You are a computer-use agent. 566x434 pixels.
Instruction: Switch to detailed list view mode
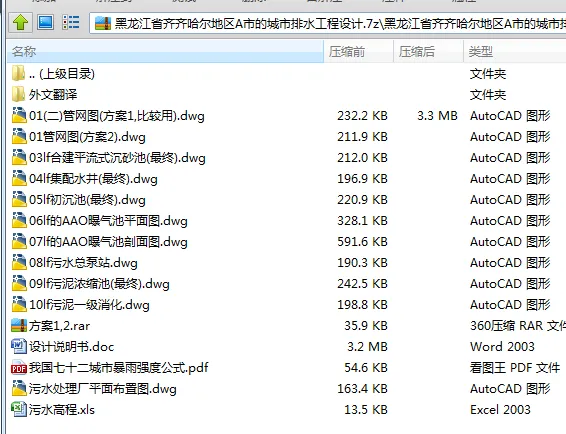pos(71,22)
